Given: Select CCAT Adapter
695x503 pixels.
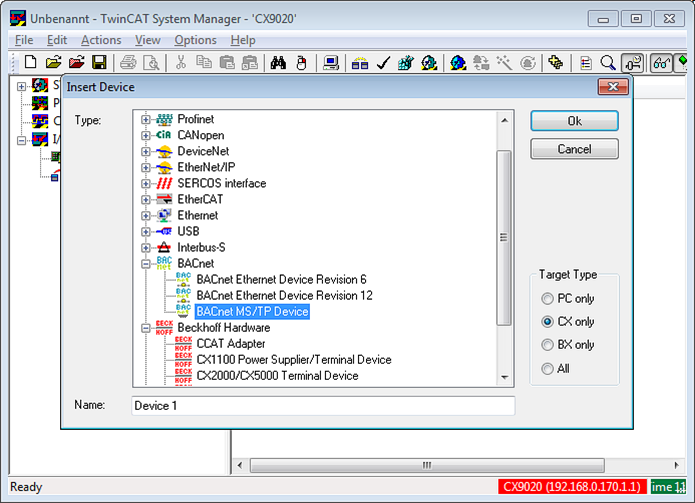Looking at the screenshot, I should tap(230, 343).
